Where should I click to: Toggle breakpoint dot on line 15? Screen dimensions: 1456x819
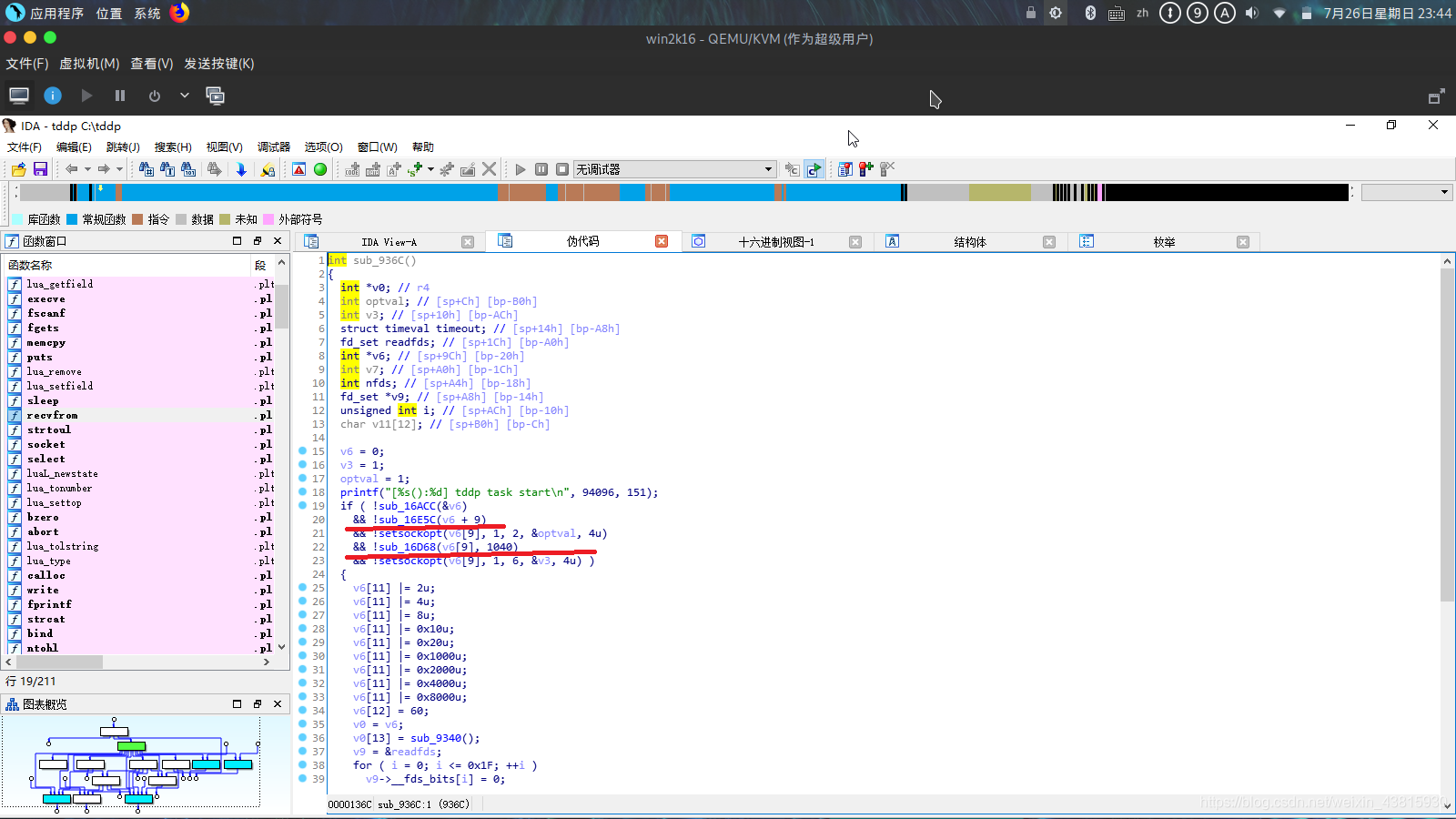pyautogui.click(x=302, y=450)
